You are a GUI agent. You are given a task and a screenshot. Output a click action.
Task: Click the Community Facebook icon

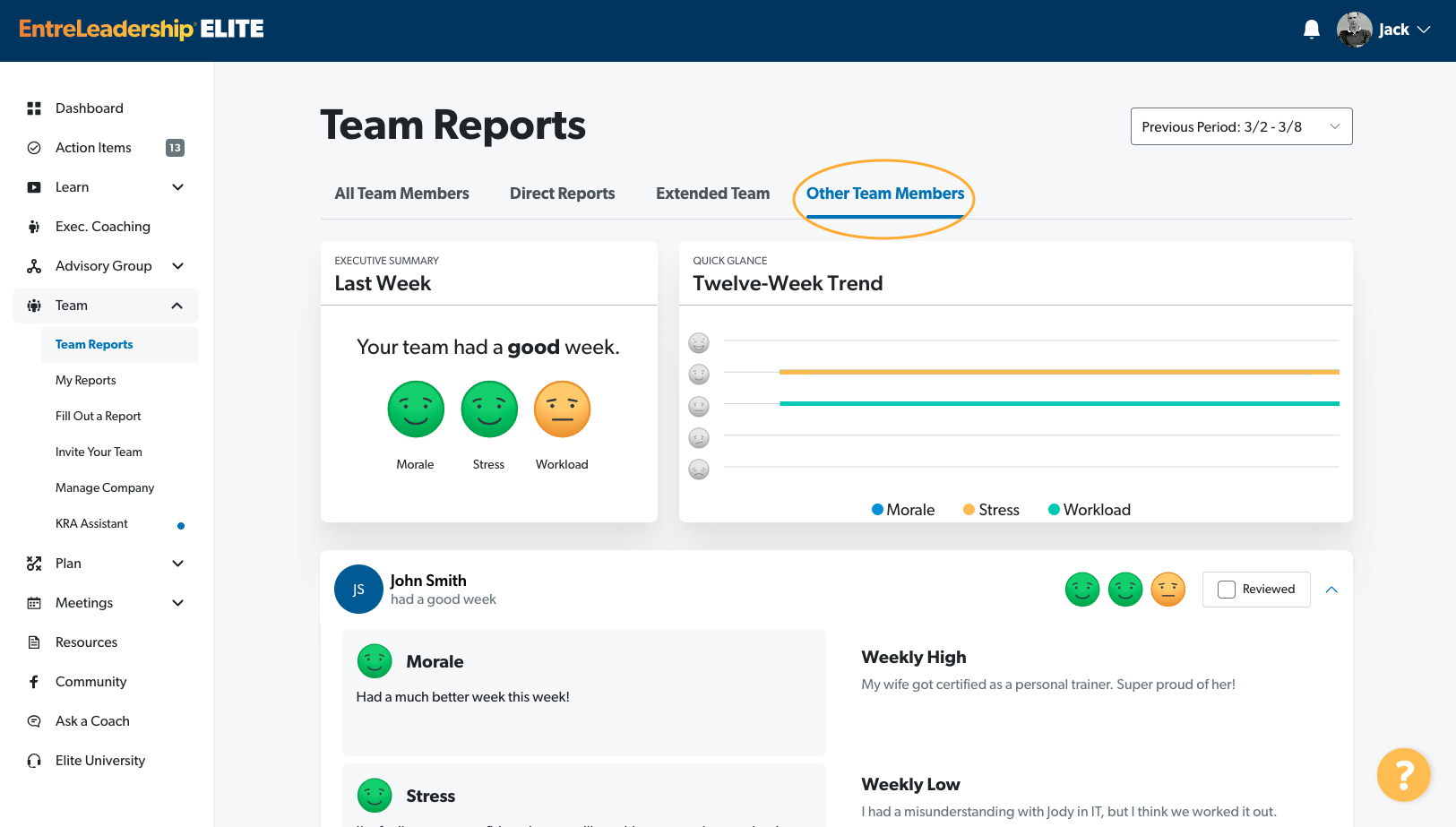34,682
